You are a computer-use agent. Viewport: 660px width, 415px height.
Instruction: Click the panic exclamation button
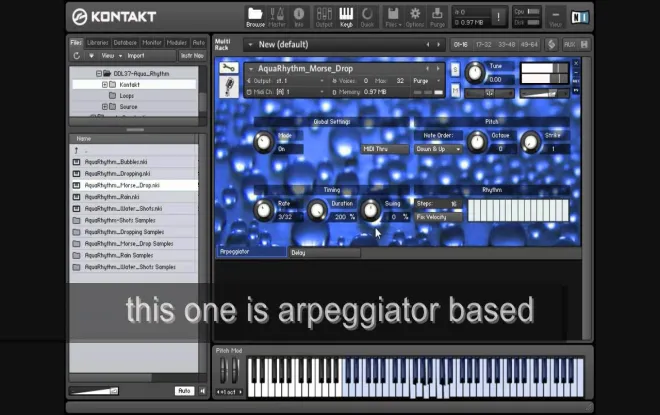(499, 17)
